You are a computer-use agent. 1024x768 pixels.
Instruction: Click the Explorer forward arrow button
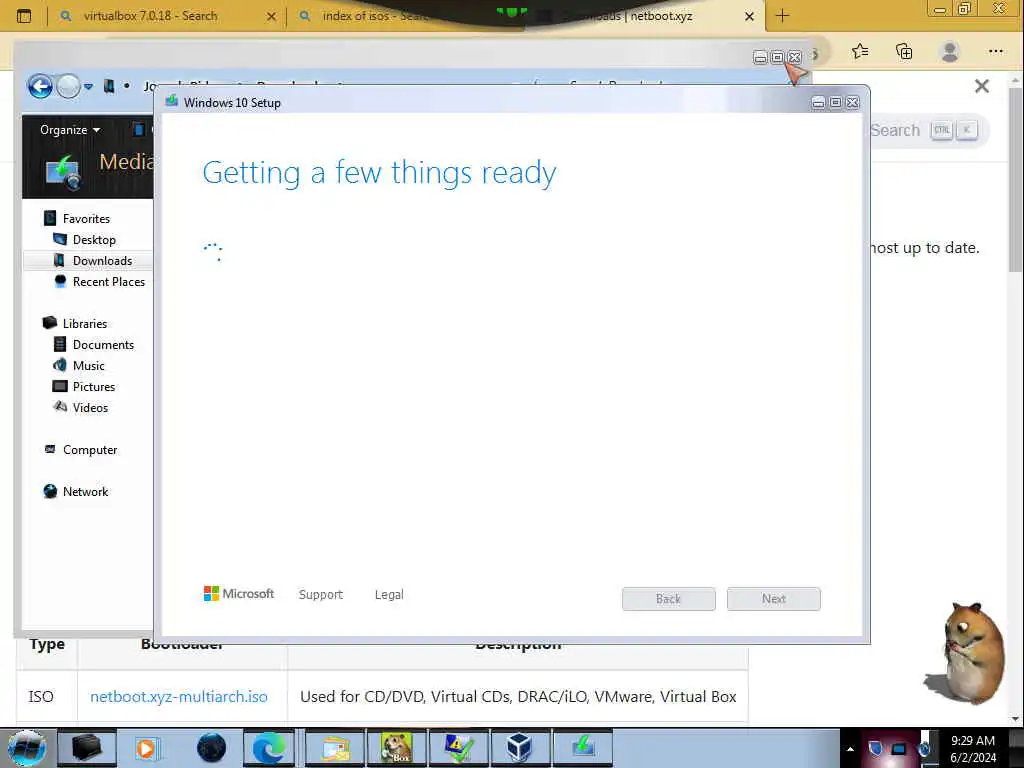tap(69, 86)
